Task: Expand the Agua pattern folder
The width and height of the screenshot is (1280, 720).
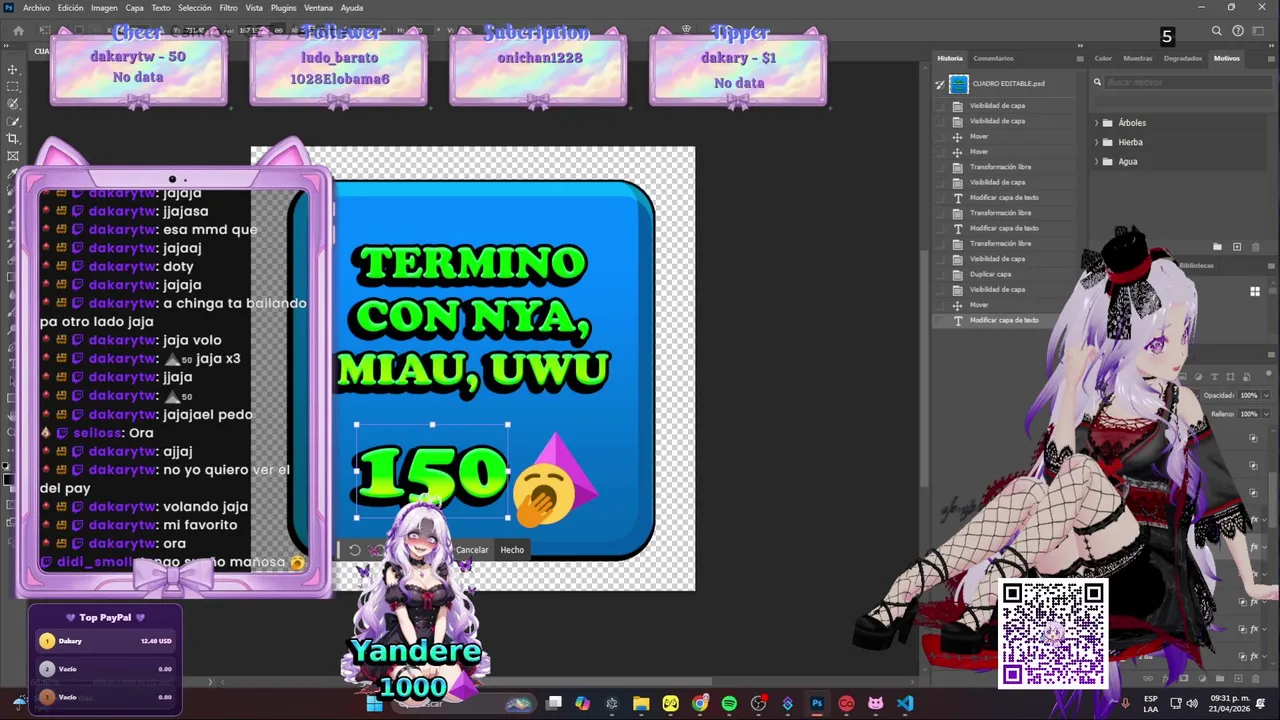Action: [x=1096, y=161]
